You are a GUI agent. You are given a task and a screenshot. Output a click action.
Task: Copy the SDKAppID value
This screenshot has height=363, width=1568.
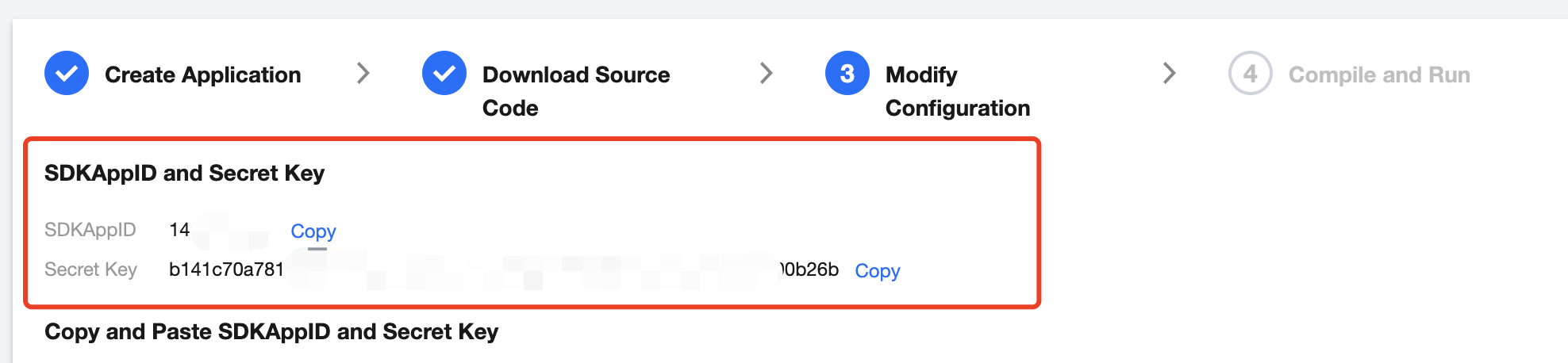[x=313, y=231]
